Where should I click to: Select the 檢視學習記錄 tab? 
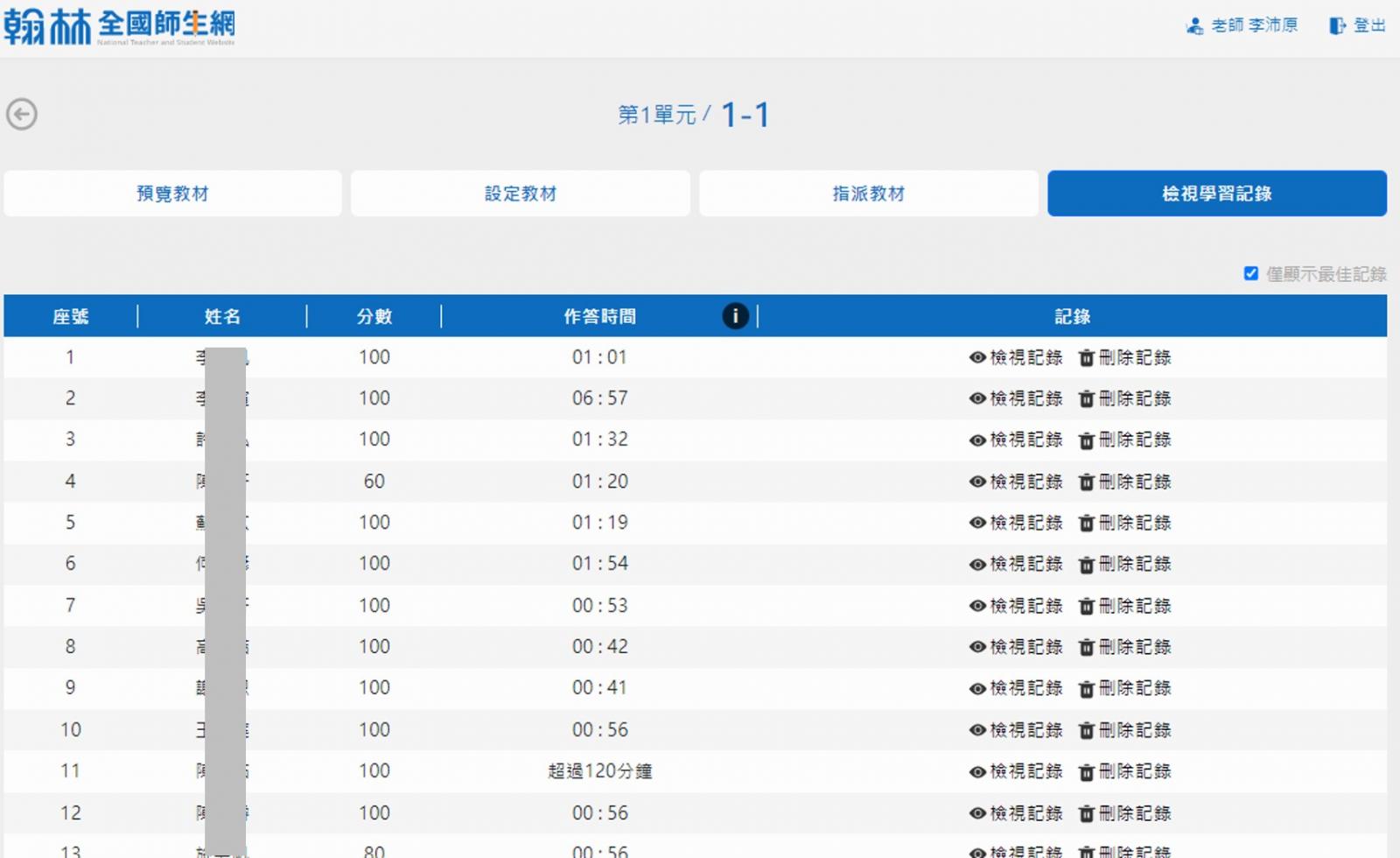1216,193
